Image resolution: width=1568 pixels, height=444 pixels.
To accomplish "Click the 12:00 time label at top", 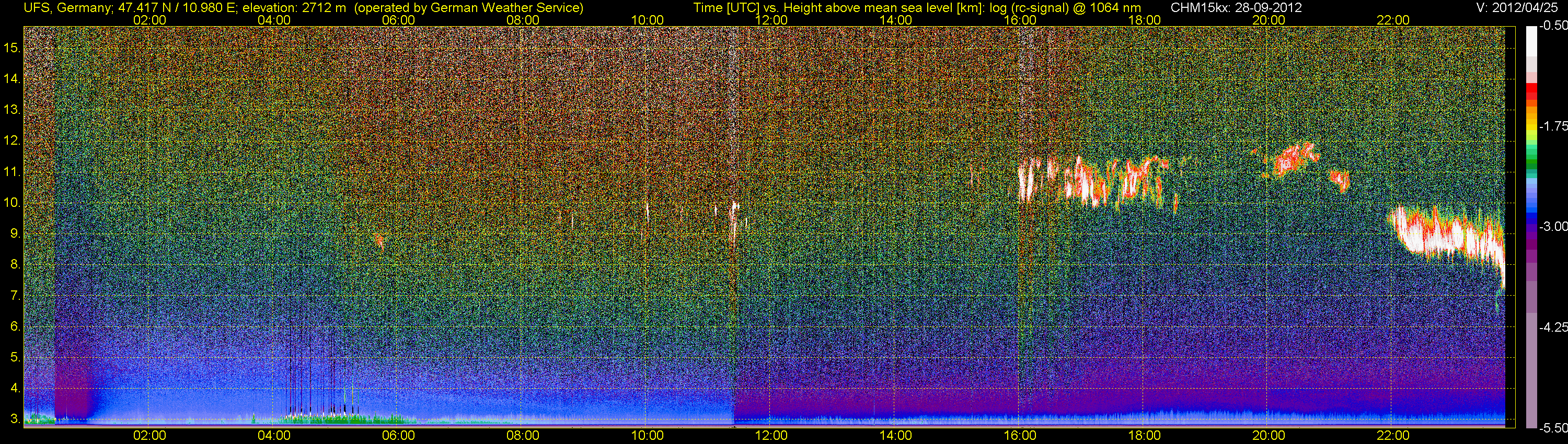I will click(x=771, y=20).
